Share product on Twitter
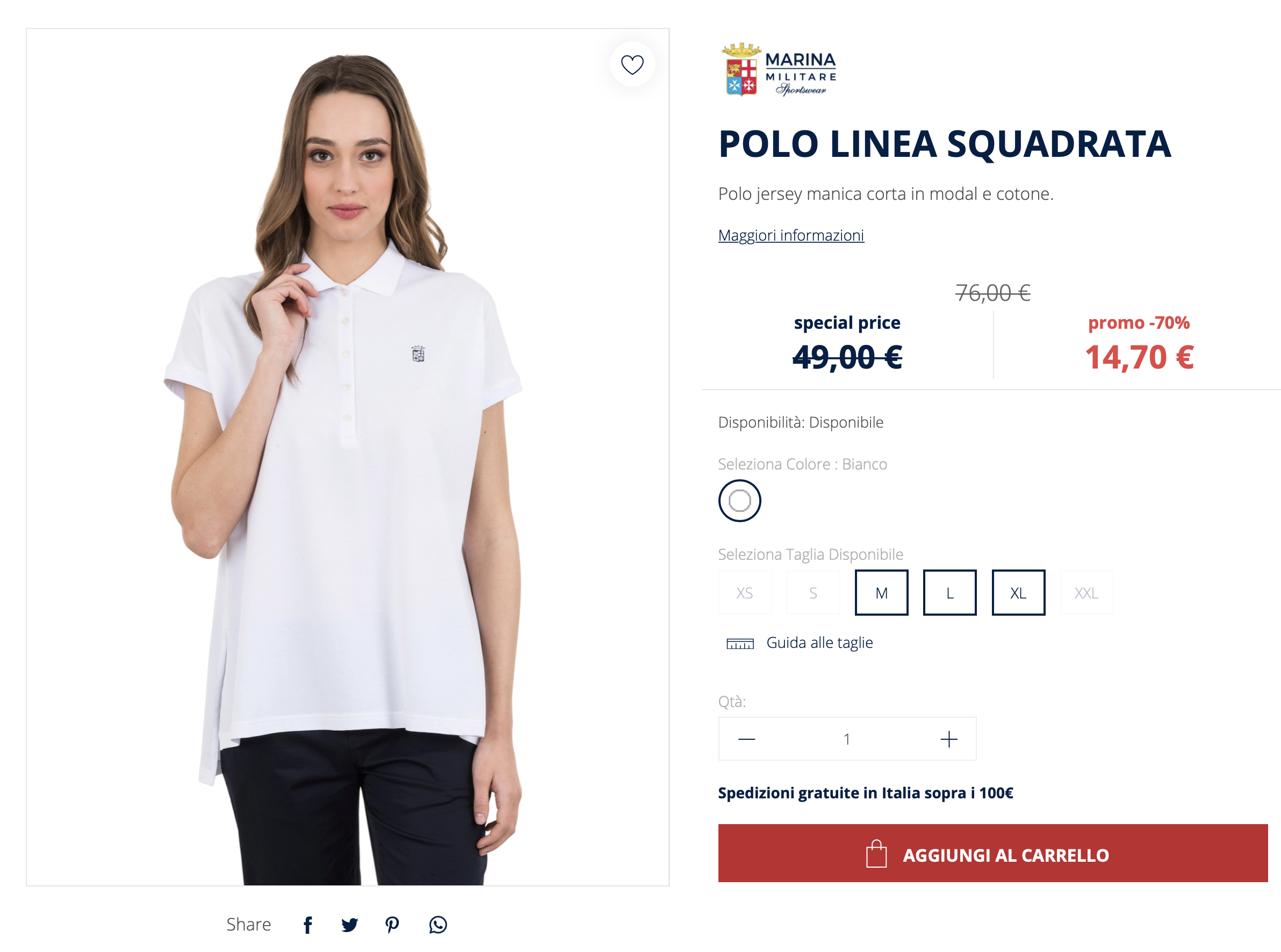This screenshot has width=1281, height=952. tap(349, 925)
